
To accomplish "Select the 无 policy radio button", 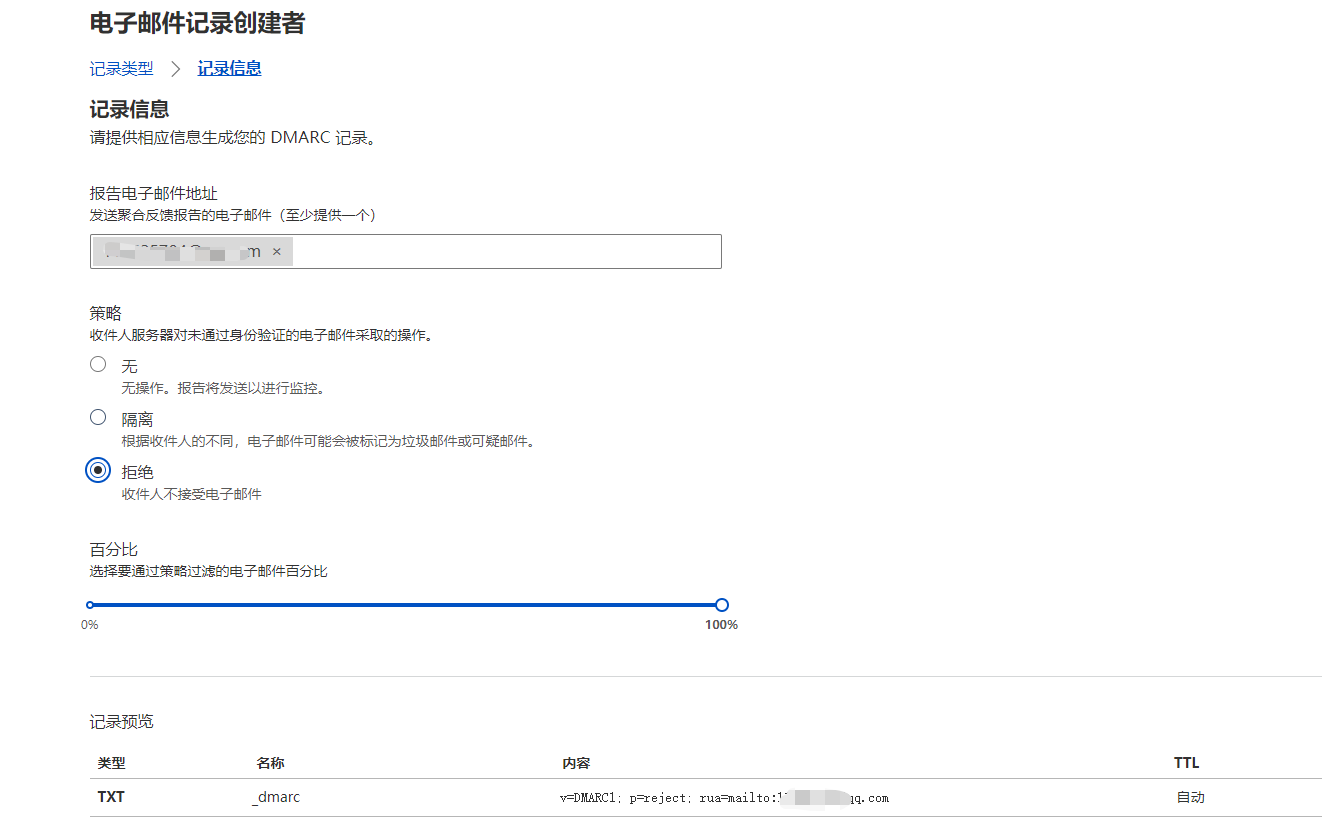I will [x=98, y=364].
